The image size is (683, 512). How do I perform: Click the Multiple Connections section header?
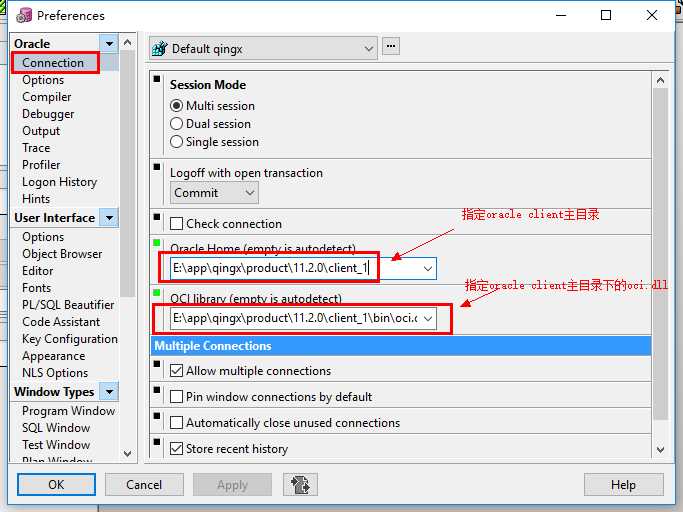coord(401,346)
